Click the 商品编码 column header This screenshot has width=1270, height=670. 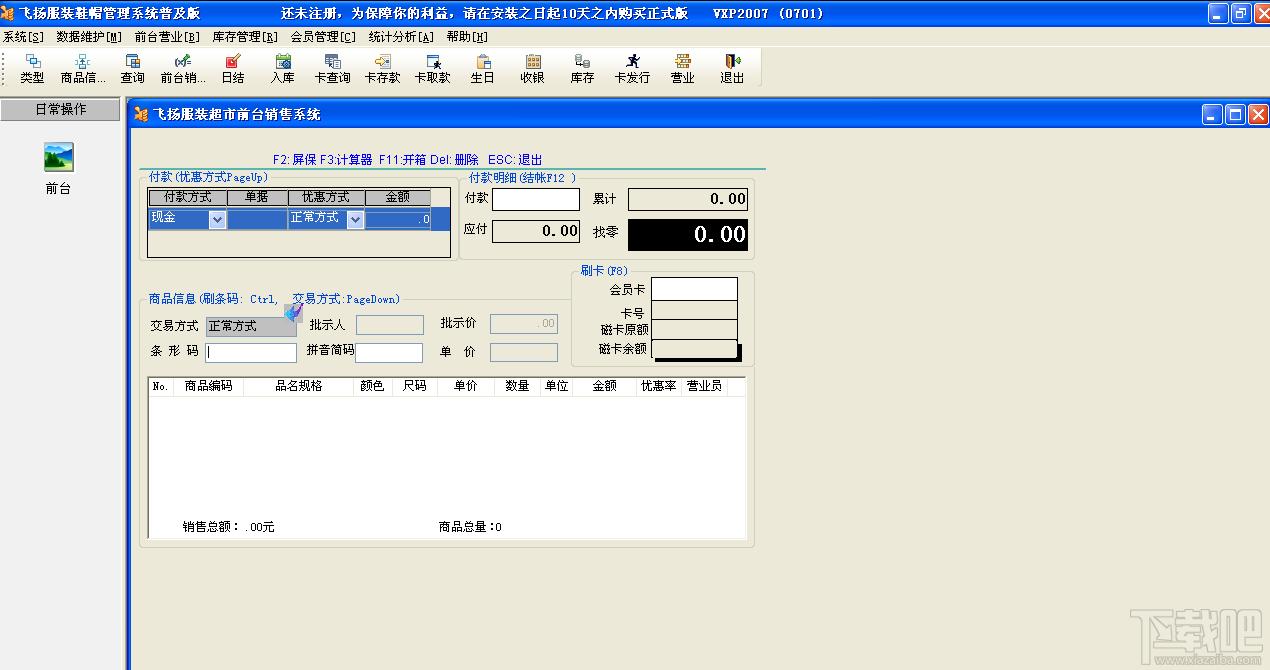(208, 386)
